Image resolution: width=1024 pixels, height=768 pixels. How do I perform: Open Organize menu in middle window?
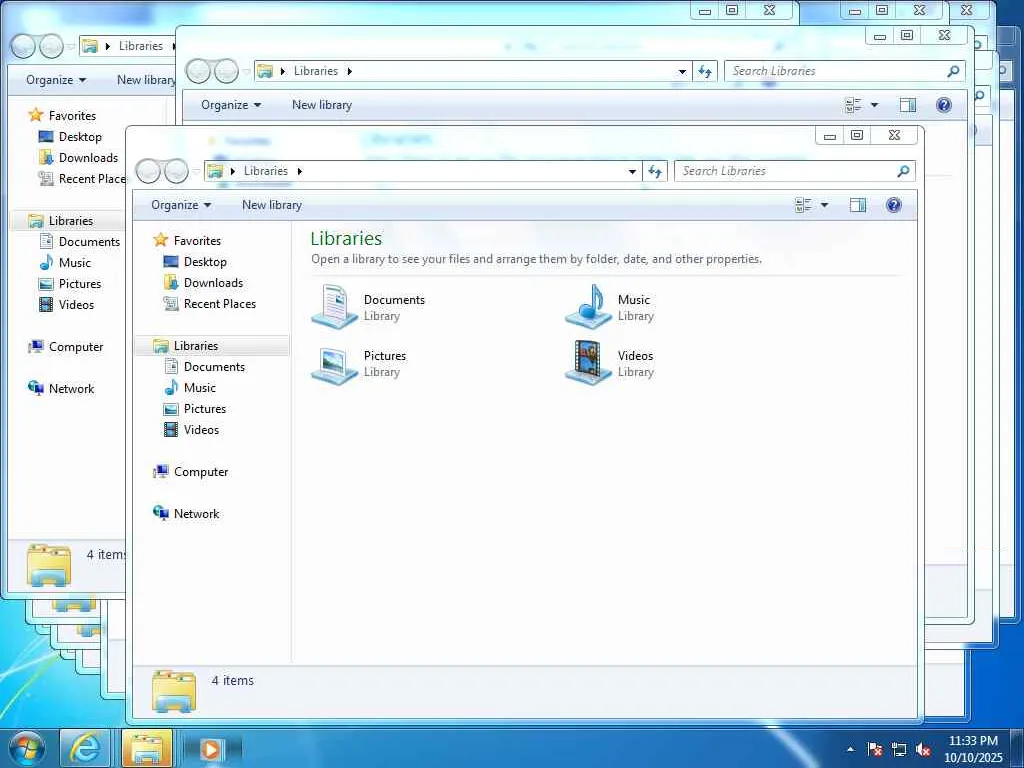(231, 105)
